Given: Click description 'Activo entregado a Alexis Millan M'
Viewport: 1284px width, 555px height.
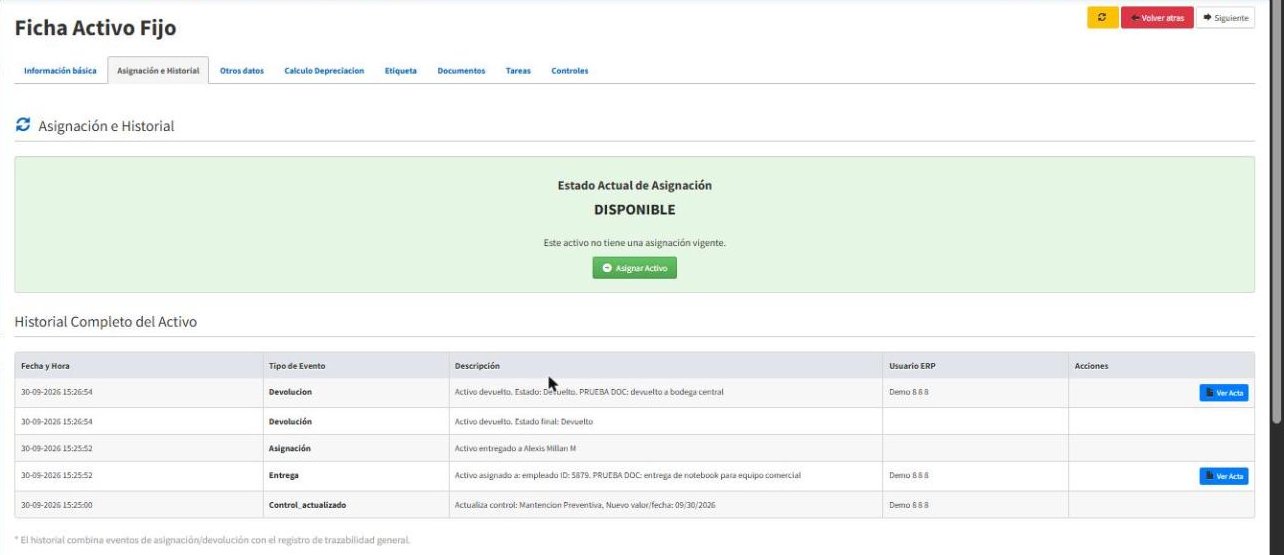Looking at the screenshot, I should tap(515, 448).
